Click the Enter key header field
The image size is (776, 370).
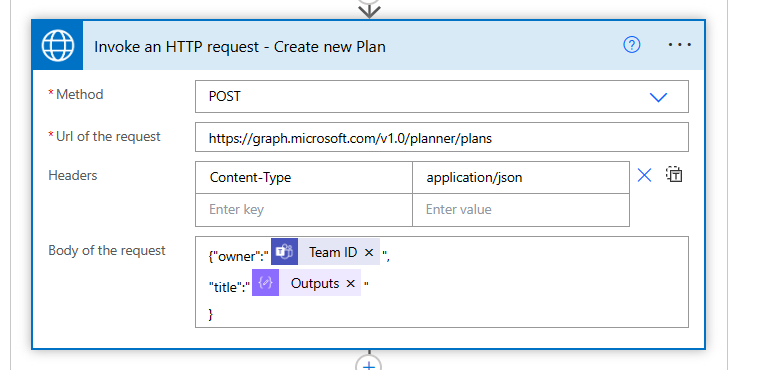click(304, 210)
